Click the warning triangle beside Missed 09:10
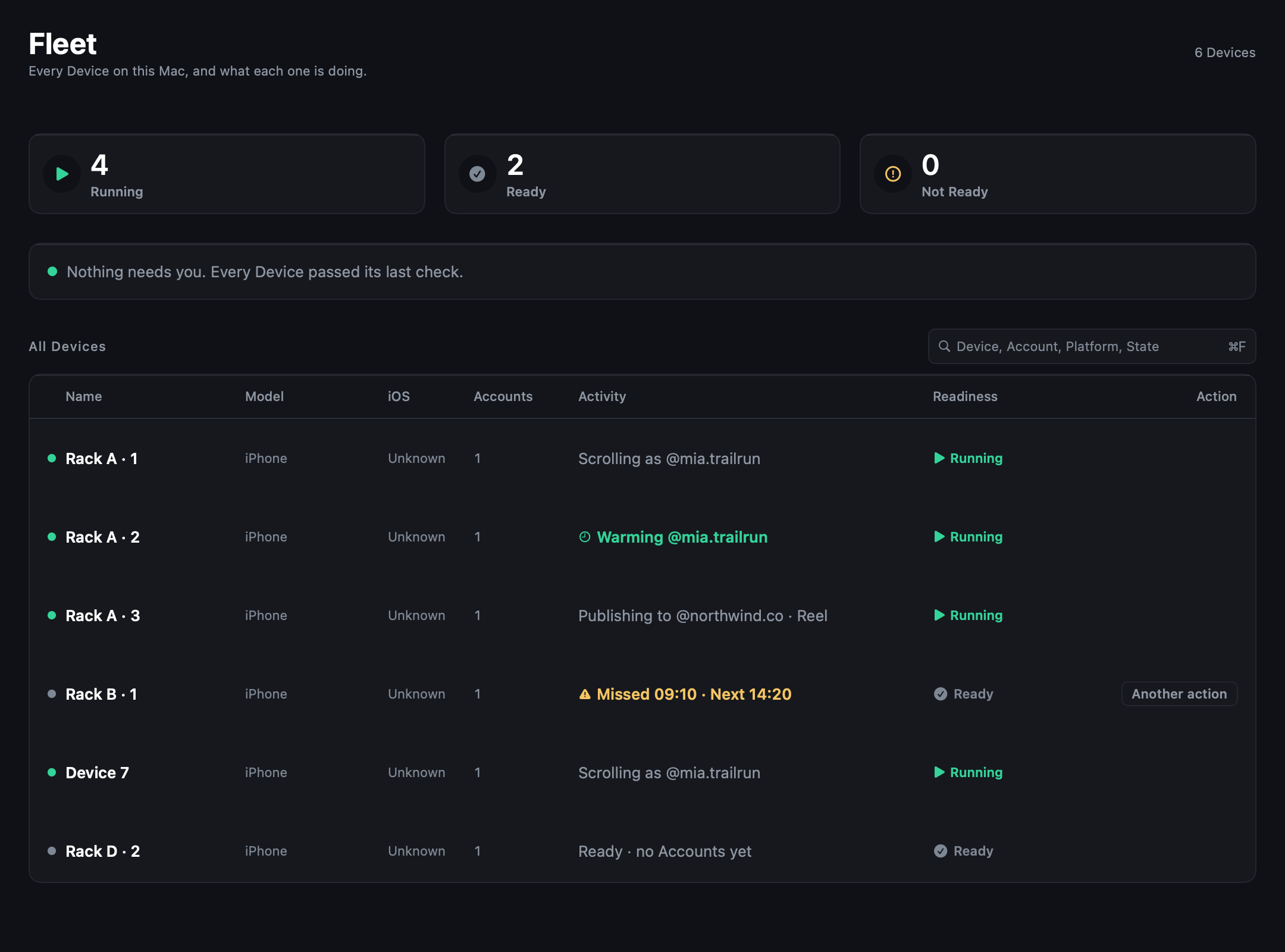The height and width of the screenshot is (952, 1285). coord(585,694)
